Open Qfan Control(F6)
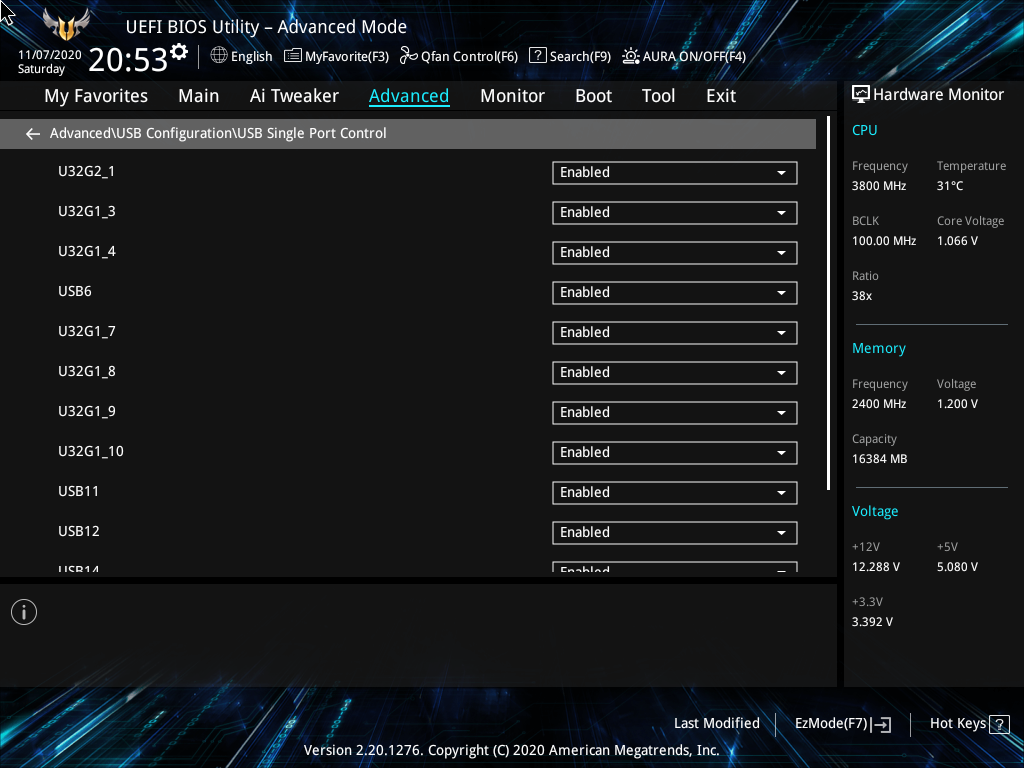Viewport: 1024px width, 768px height. (458, 56)
